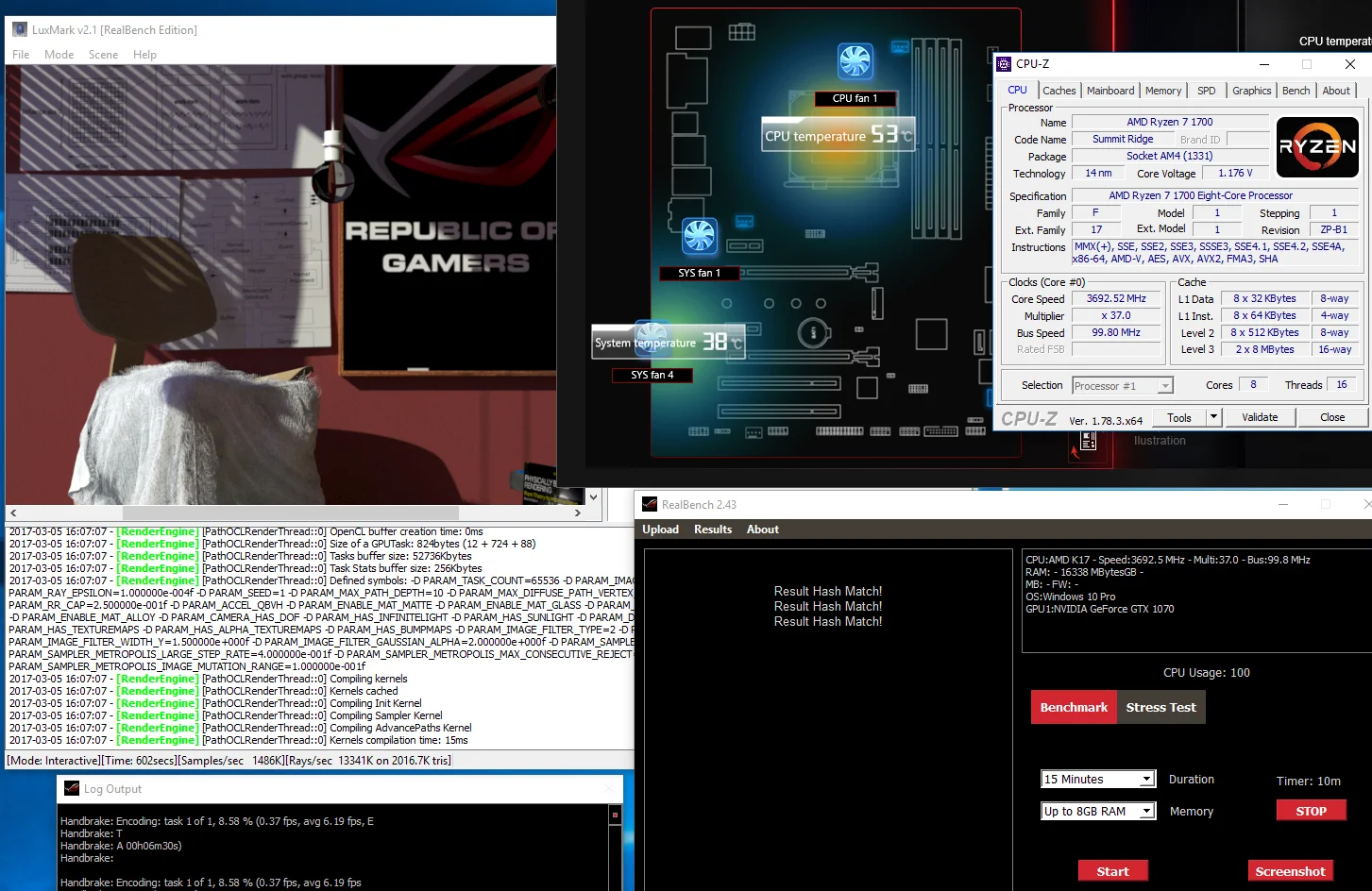Select the Benchmark mode in RealBench
Viewport: 1372px width, 891px height.
pyautogui.click(x=1074, y=707)
